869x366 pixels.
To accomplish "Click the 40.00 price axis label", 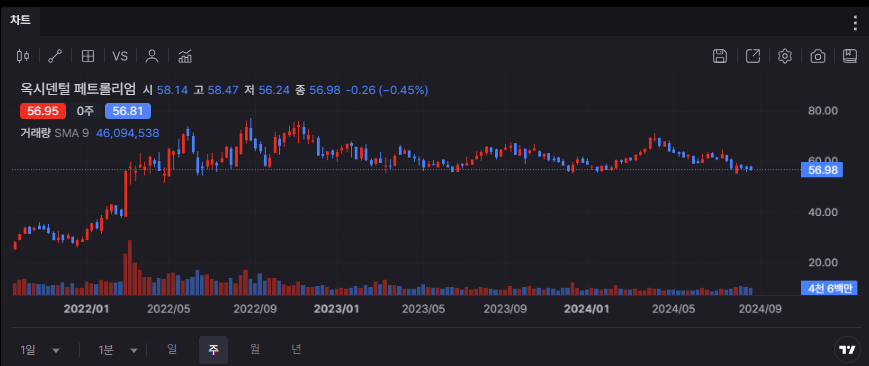I will 823,212.
